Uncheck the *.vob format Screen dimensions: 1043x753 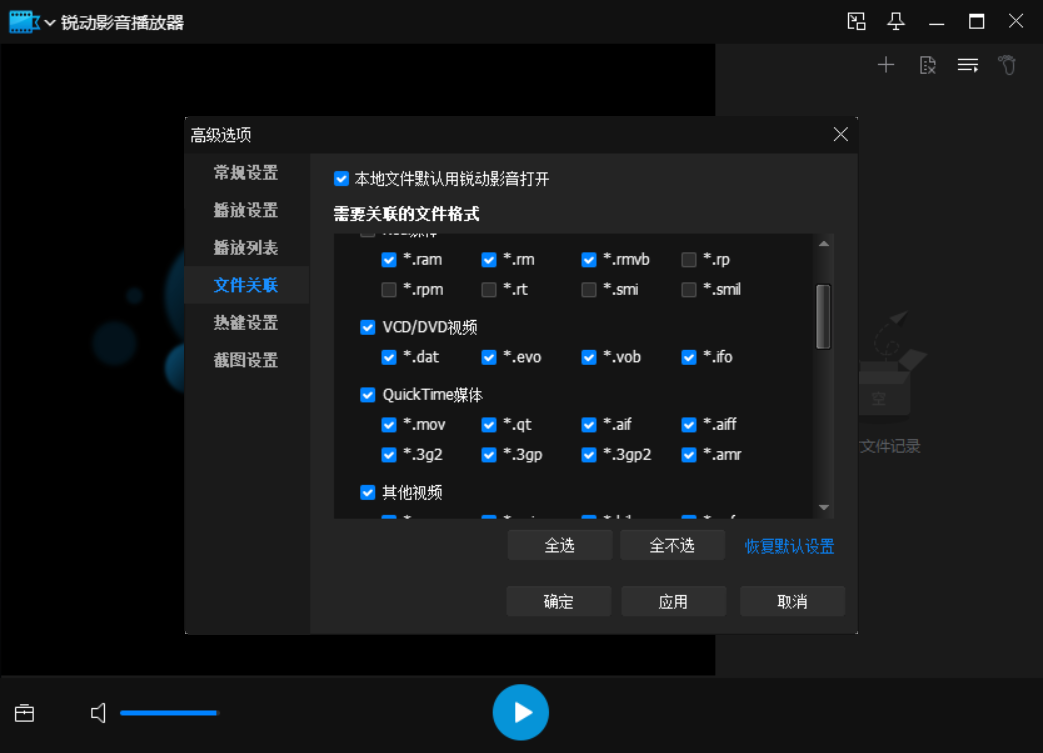point(589,357)
